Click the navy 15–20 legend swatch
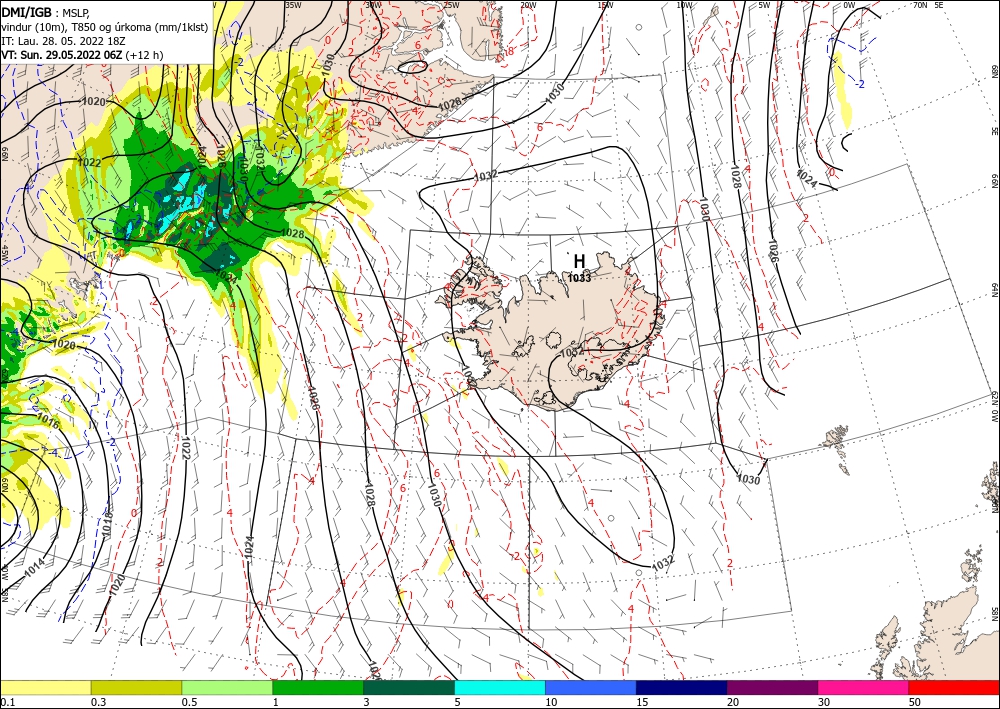The height and width of the screenshot is (709, 1000). [682, 687]
